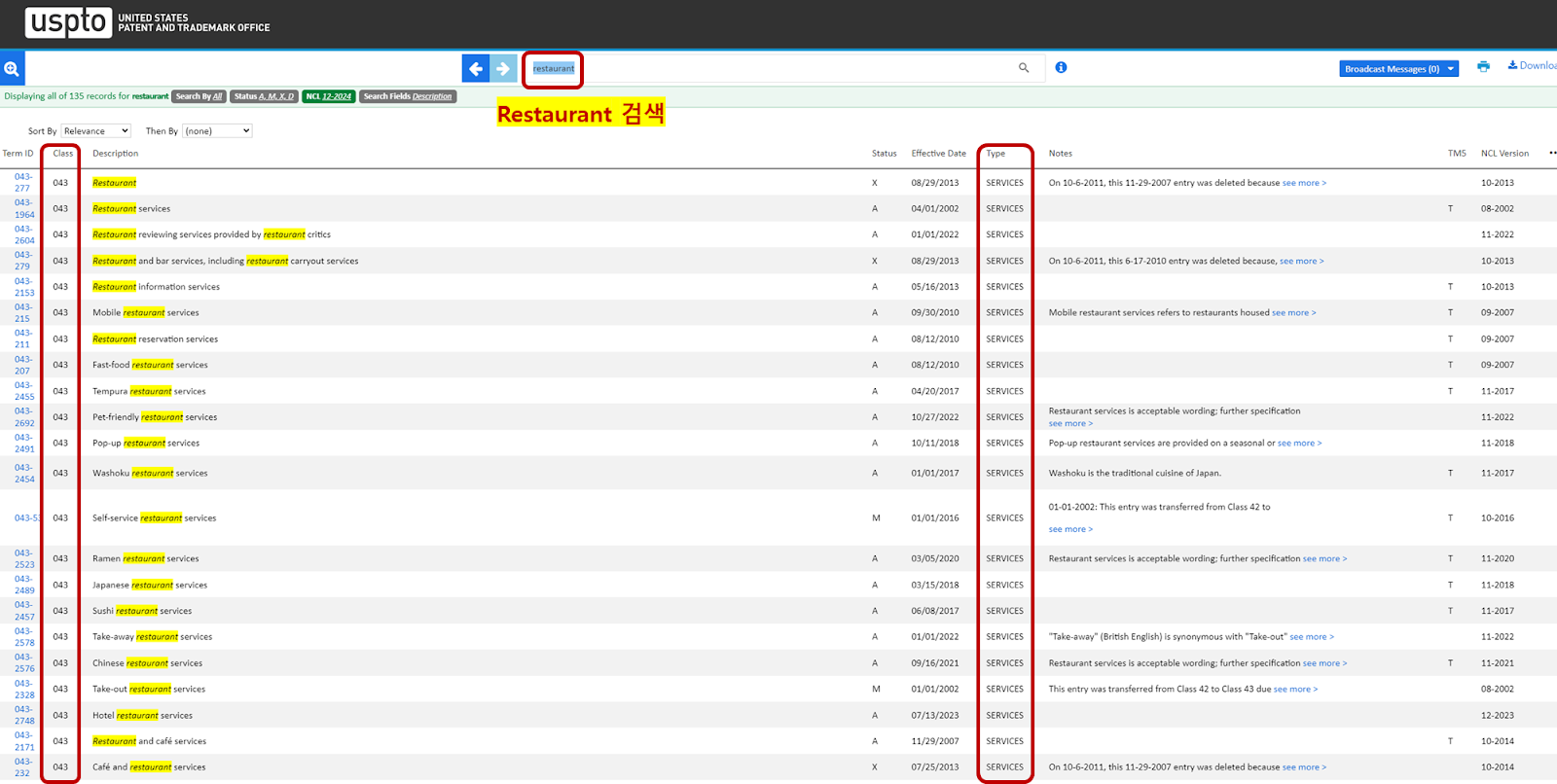Expand see more for Chinese restaurant note

click(x=1324, y=663)
